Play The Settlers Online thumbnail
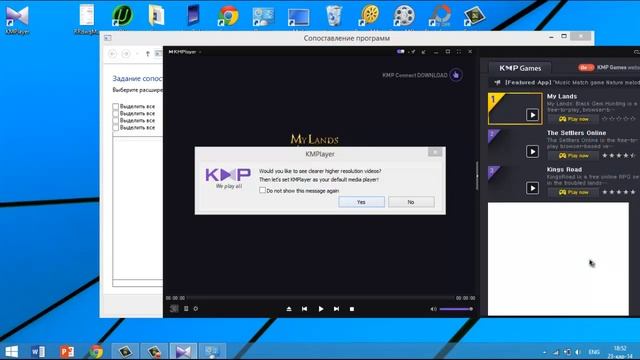Viewport: 640px width, 360px height. [515, 145]
